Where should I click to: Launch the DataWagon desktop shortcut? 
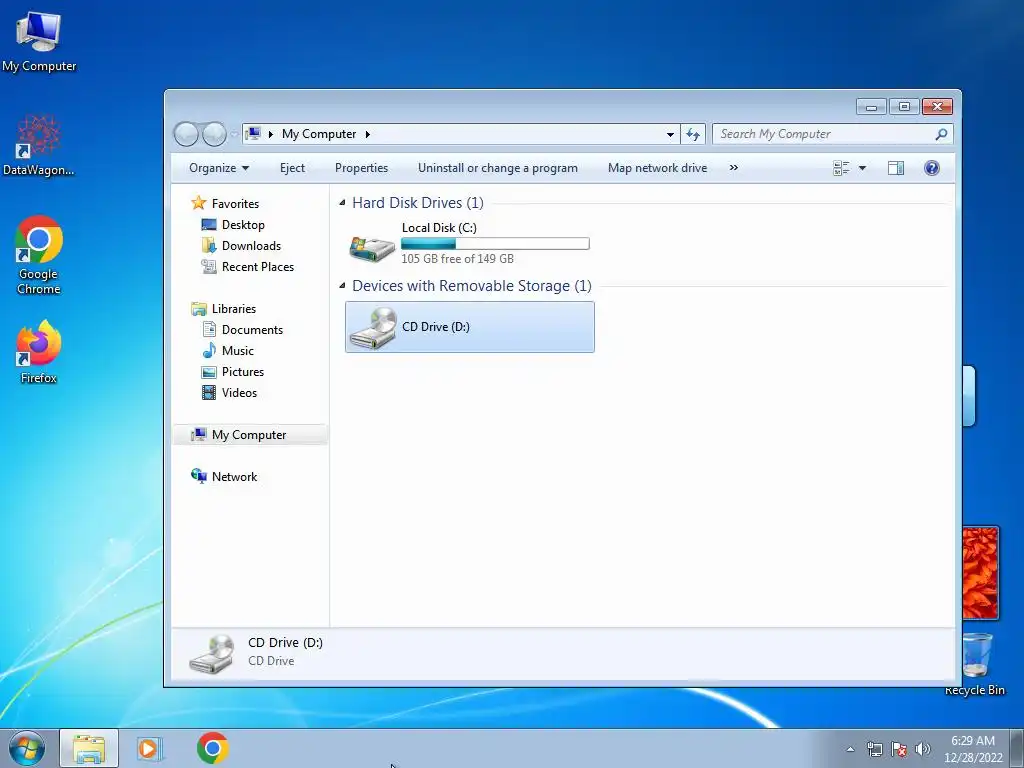39,145
